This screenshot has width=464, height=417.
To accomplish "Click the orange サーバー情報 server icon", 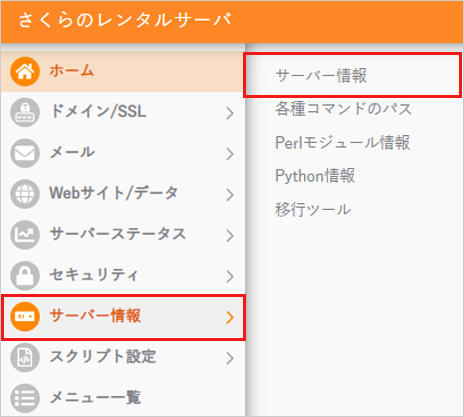I will pyautogui.click(x=25, y=317).
